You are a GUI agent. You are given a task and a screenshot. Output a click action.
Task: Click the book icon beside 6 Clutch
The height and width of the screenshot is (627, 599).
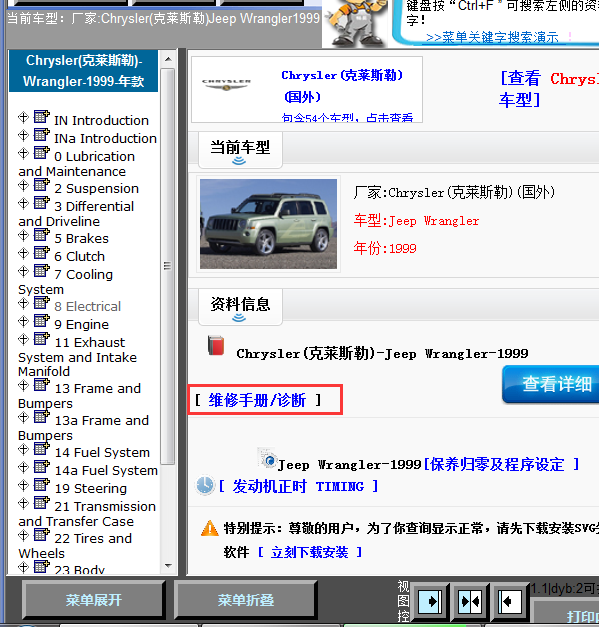click(x=42, y=253)
